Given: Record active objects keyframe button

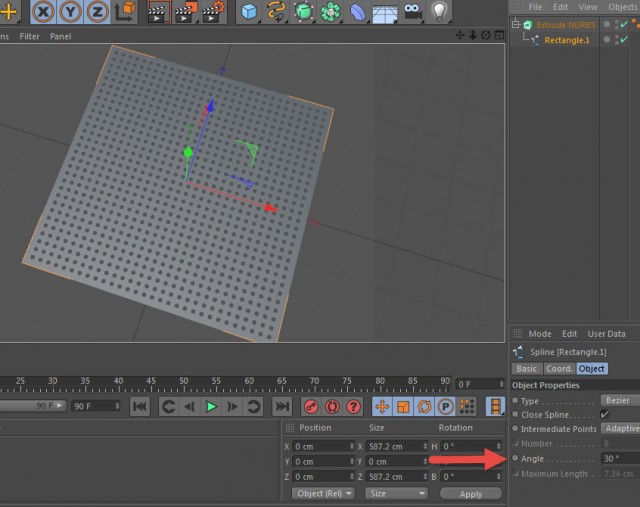Looking at the screenshot, I should click(311, 407).
